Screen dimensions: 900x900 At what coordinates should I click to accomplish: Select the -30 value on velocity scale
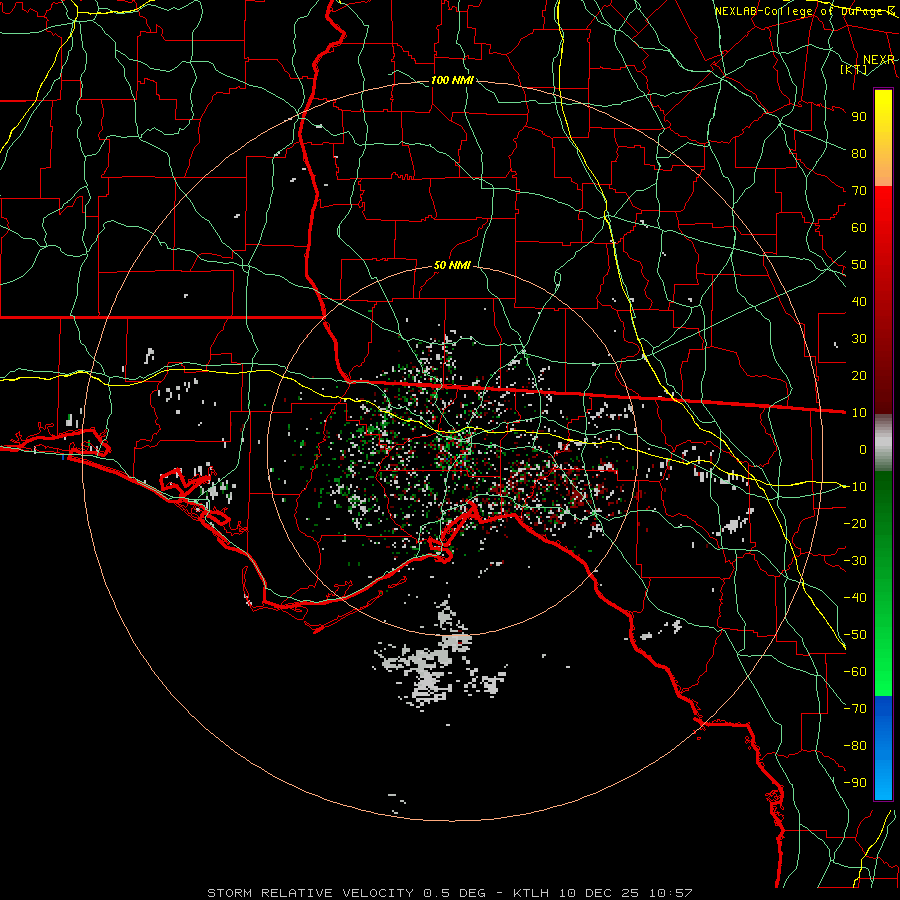pyautogui.click(x=855, y=561)
